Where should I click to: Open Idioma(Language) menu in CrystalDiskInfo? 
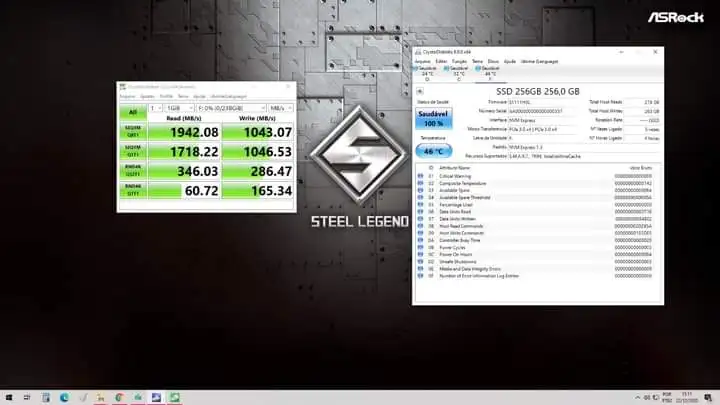tap(540, 62)
